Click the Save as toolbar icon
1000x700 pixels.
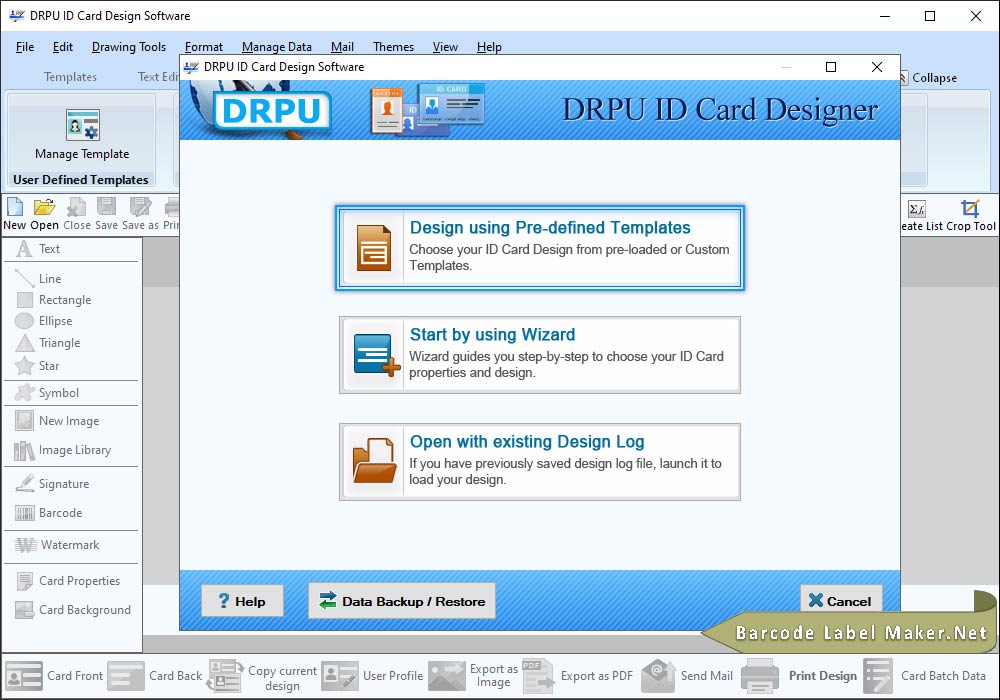pyautogui.click(x=140, y=207)
